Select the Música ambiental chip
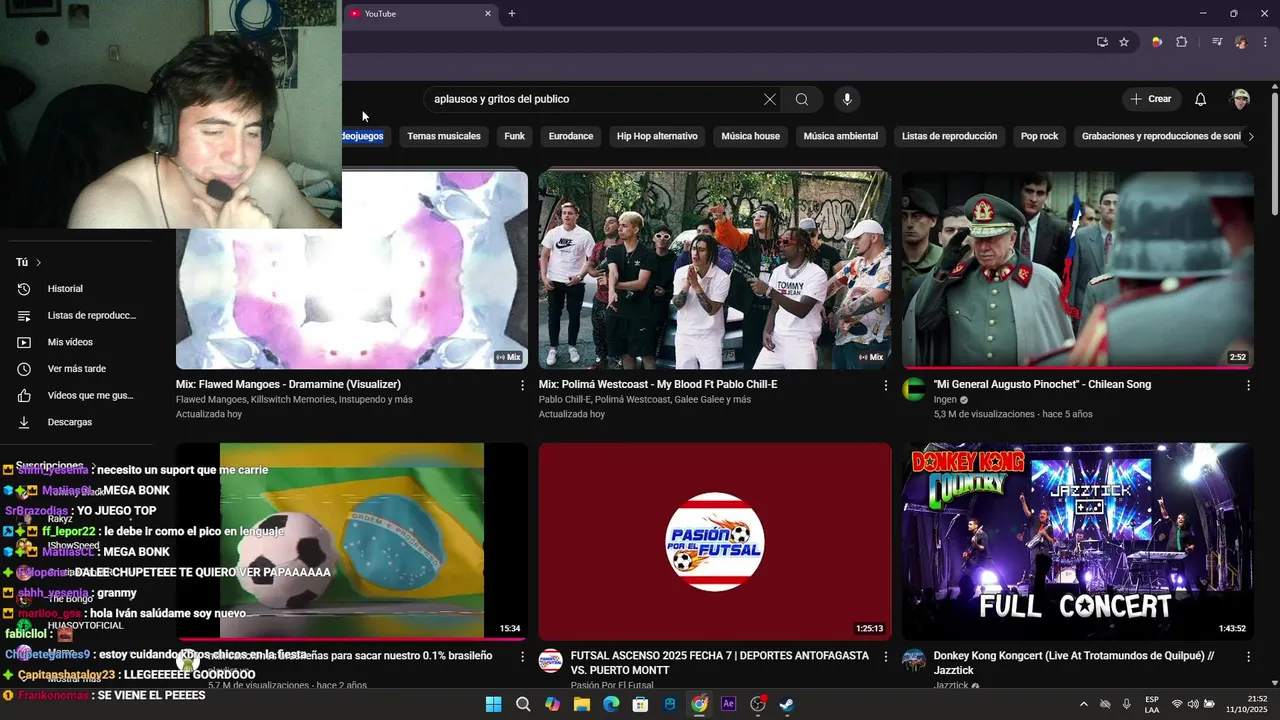The width and height of the screenshot is (1280, 720). 841,136
